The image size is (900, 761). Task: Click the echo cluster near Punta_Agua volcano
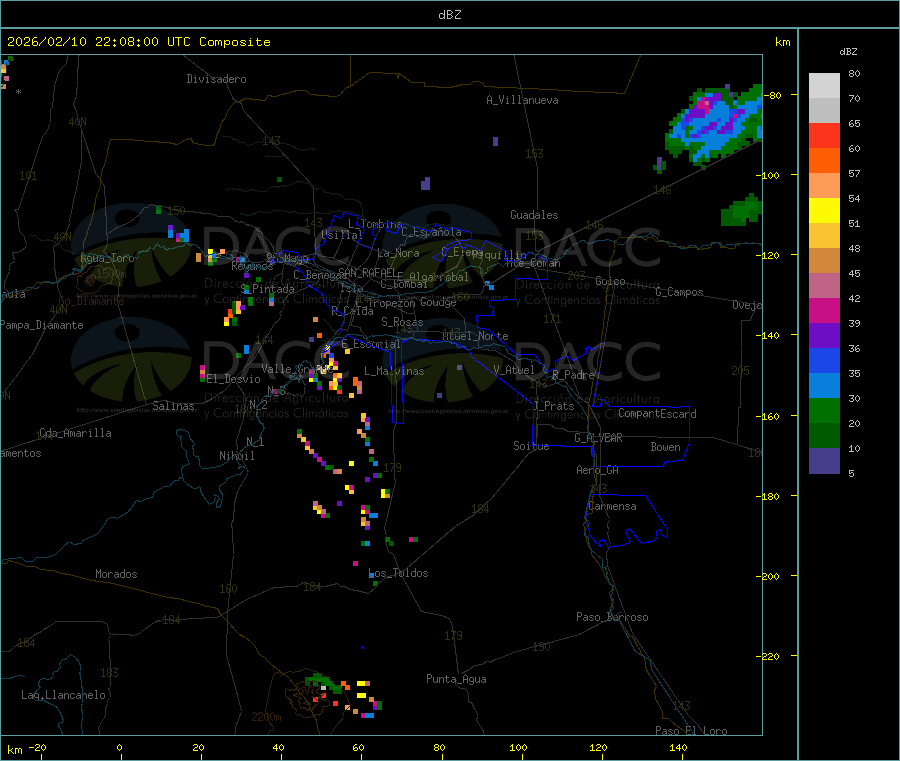343,695
